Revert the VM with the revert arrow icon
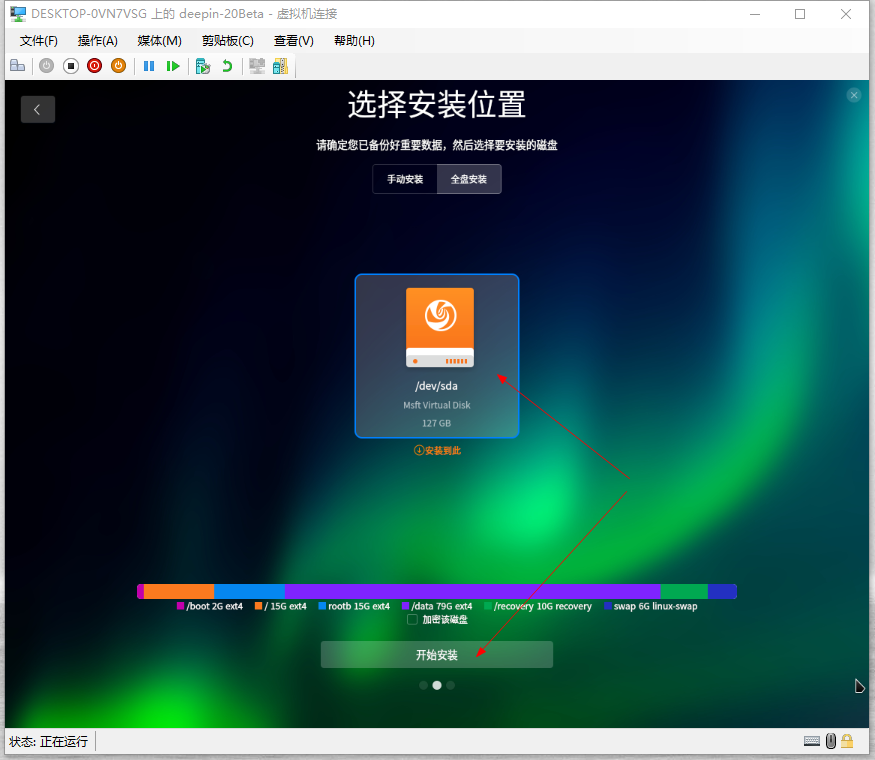This screenshot has width=875, height=760. (x=227, y=65)
